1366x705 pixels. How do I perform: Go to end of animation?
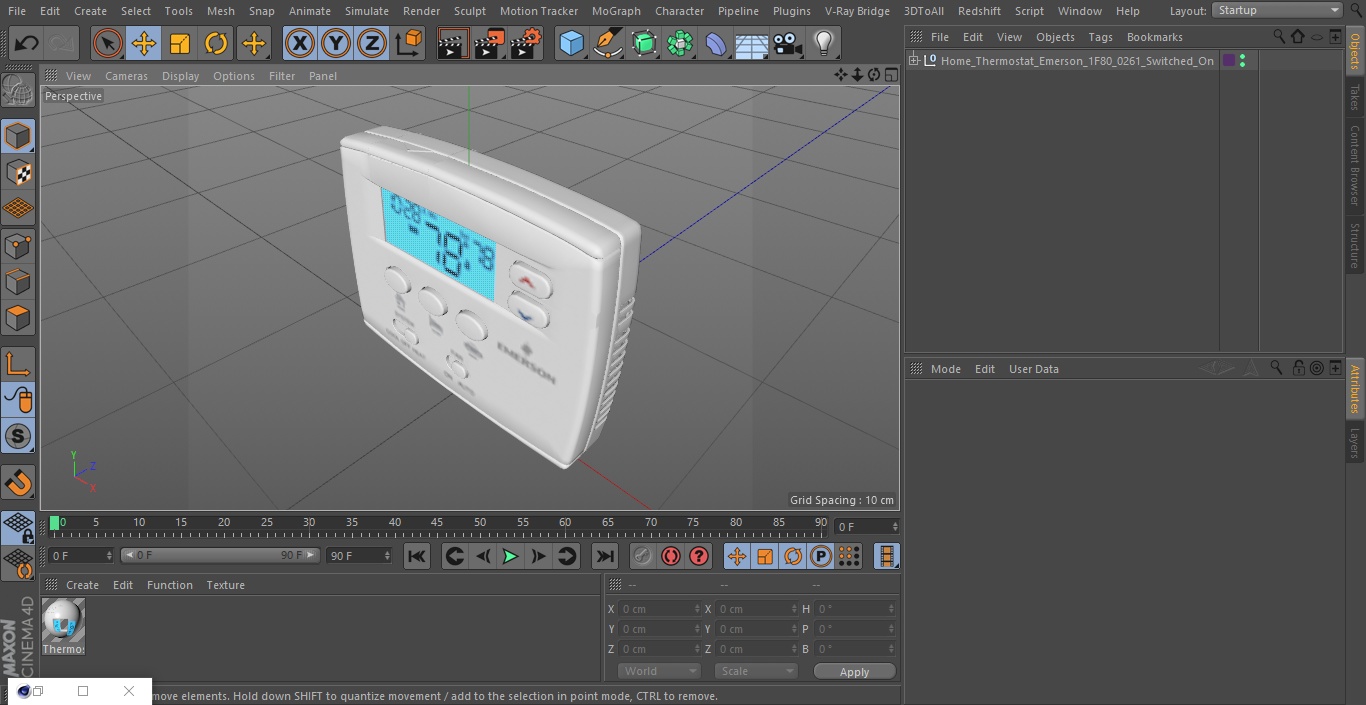click(605, 556)
